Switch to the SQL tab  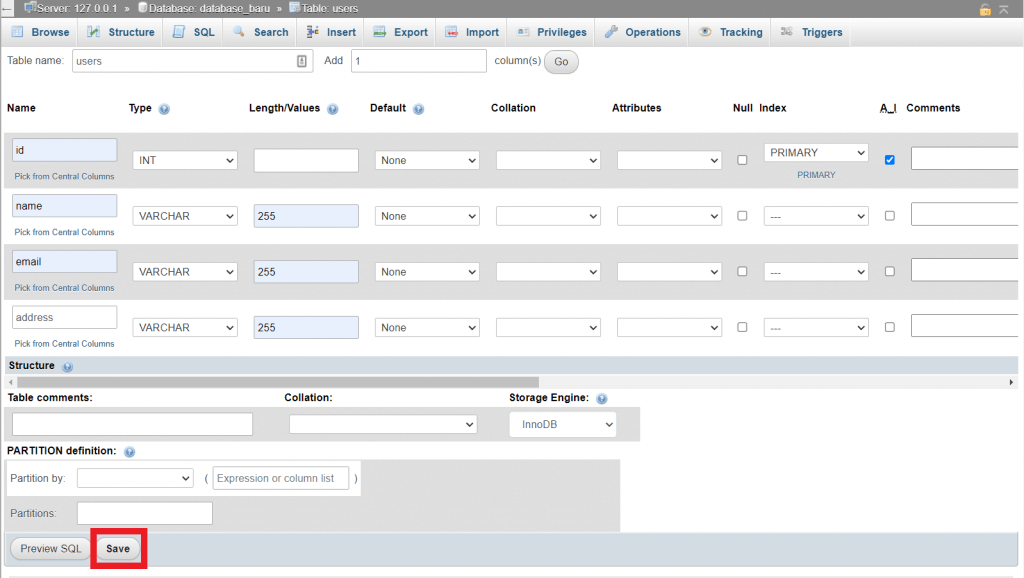coord(192,31)
